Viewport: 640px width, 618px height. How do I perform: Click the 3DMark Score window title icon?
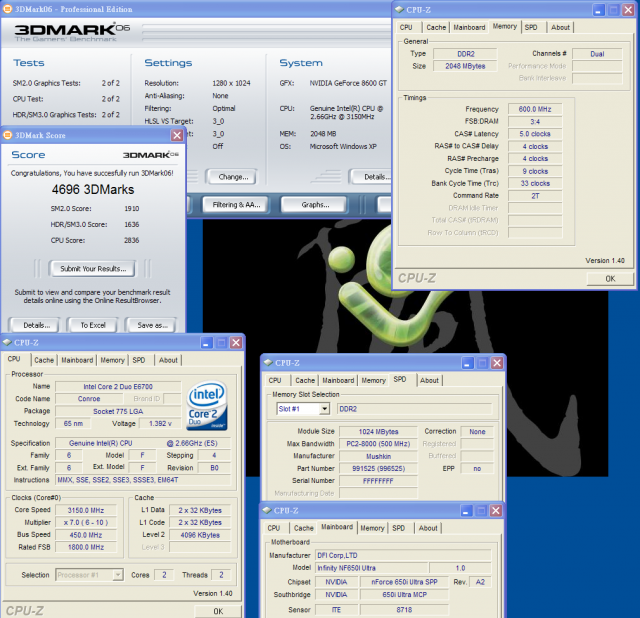coord(8,135)
